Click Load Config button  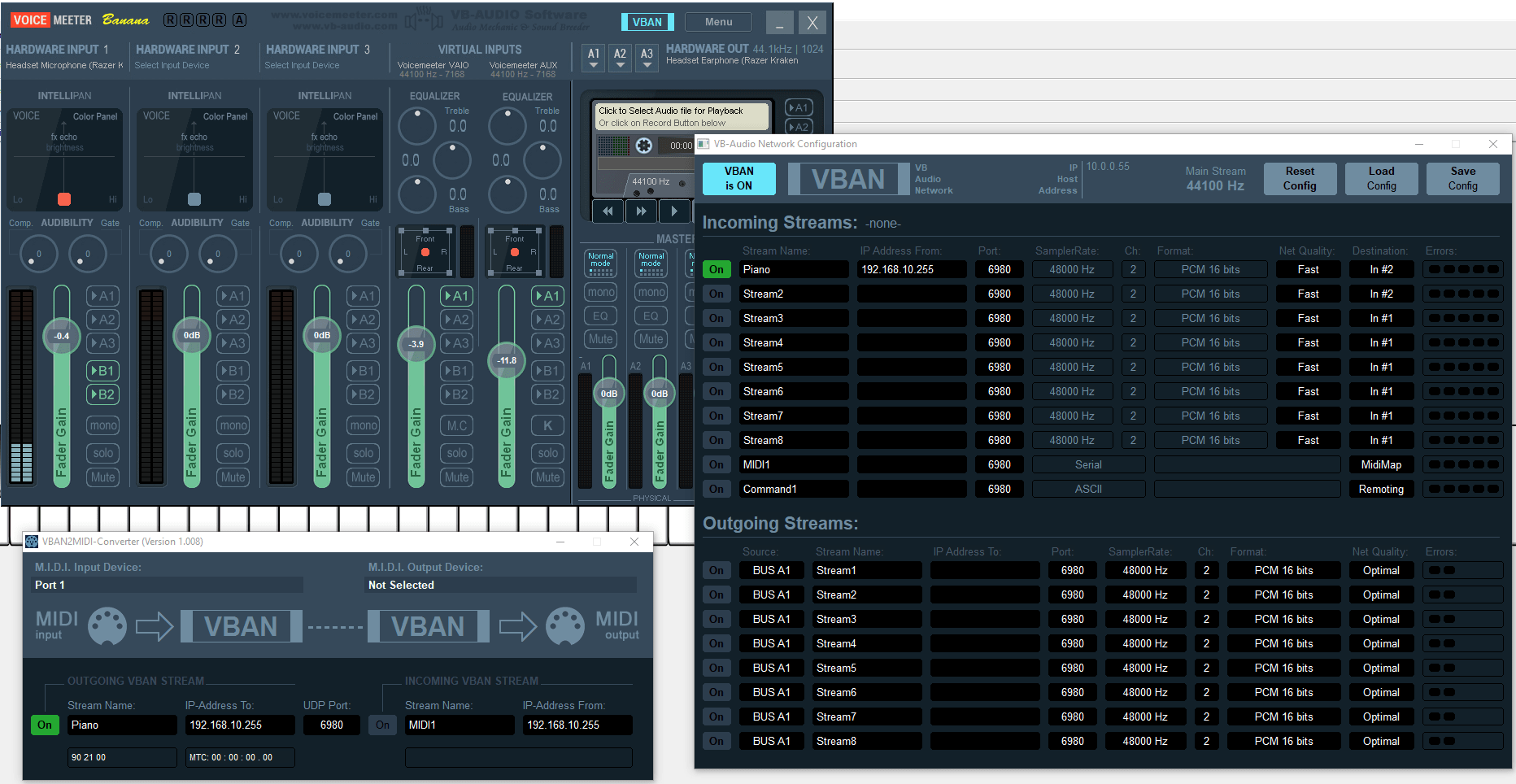1381,179
